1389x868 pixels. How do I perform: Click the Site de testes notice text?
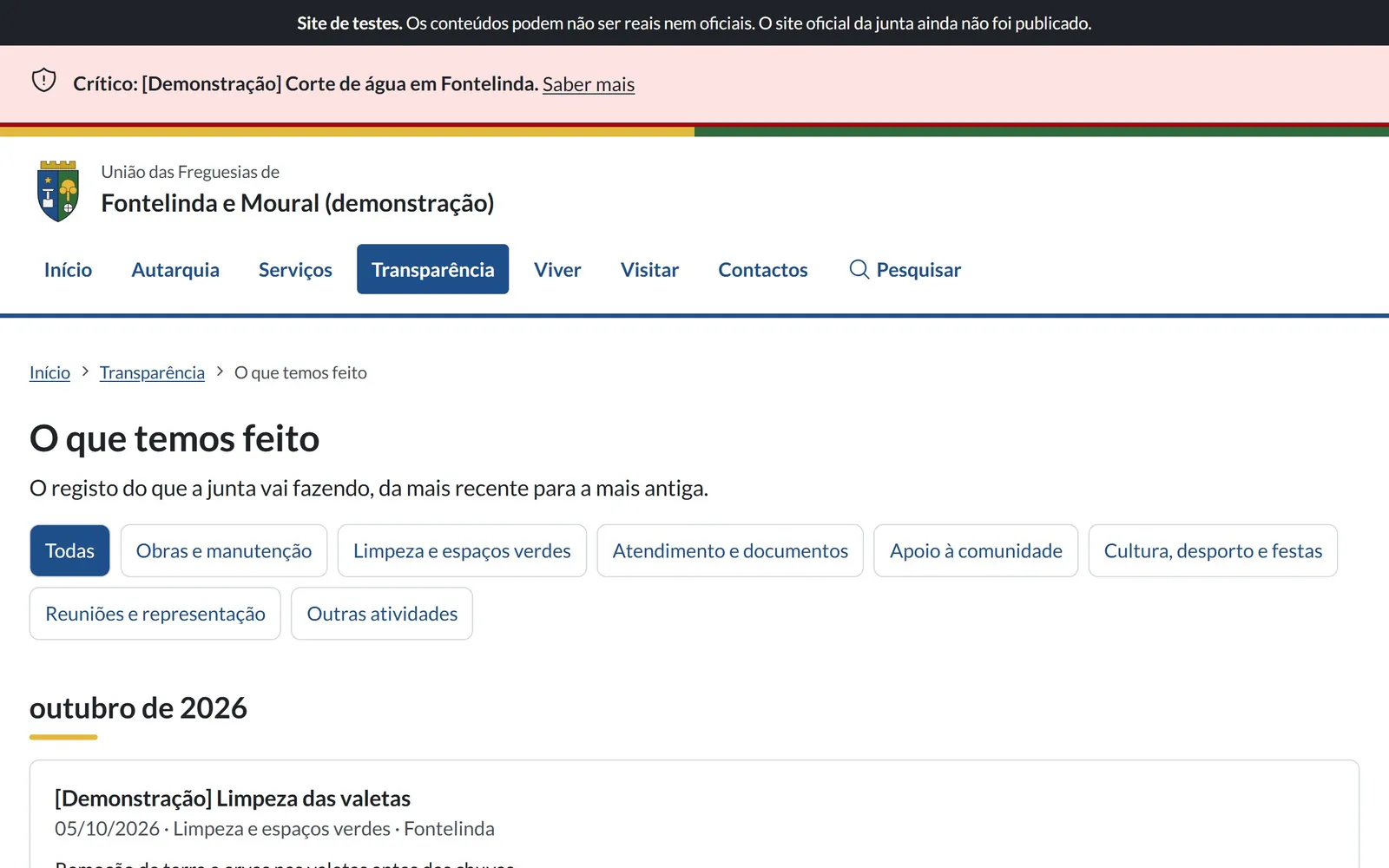[x=694, y=23]
